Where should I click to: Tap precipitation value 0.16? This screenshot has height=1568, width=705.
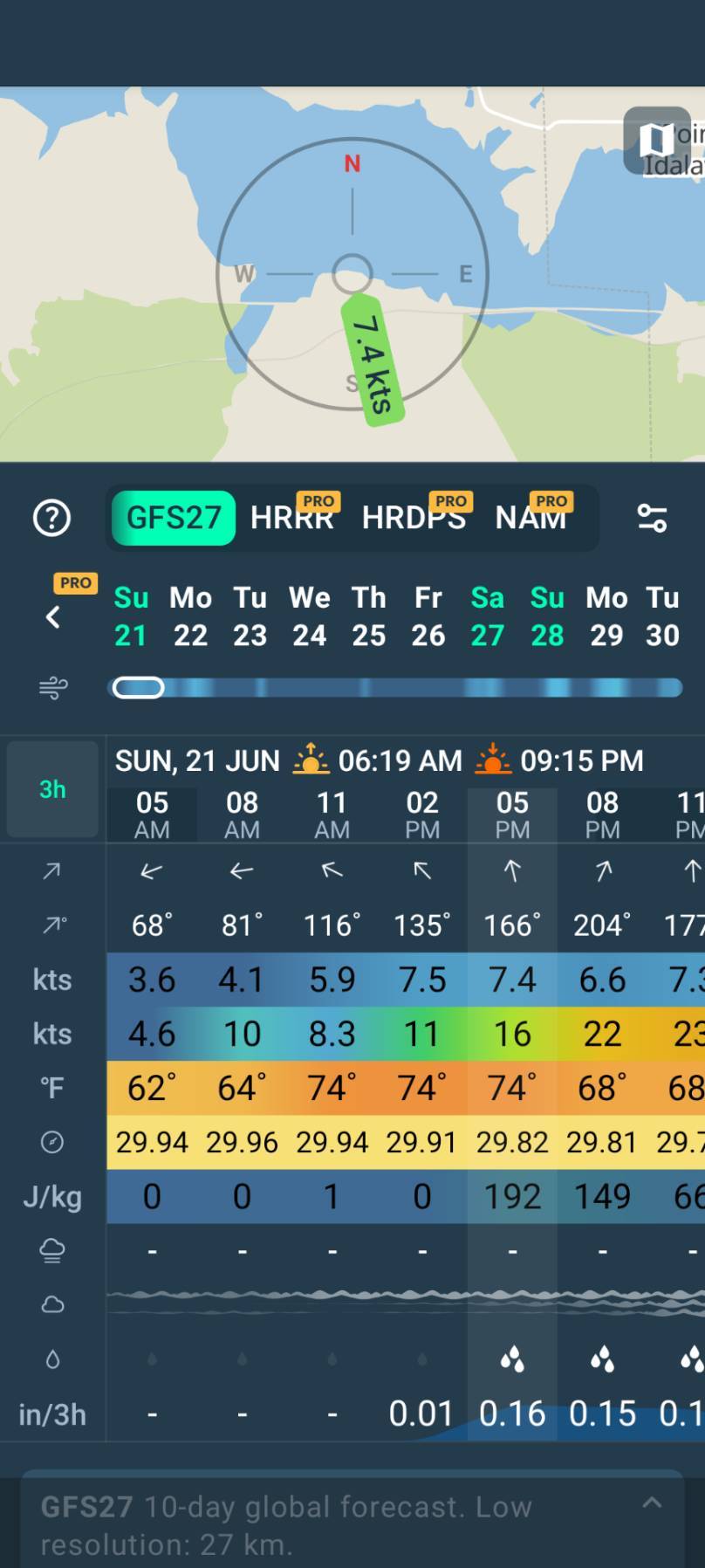point(512,1413)
